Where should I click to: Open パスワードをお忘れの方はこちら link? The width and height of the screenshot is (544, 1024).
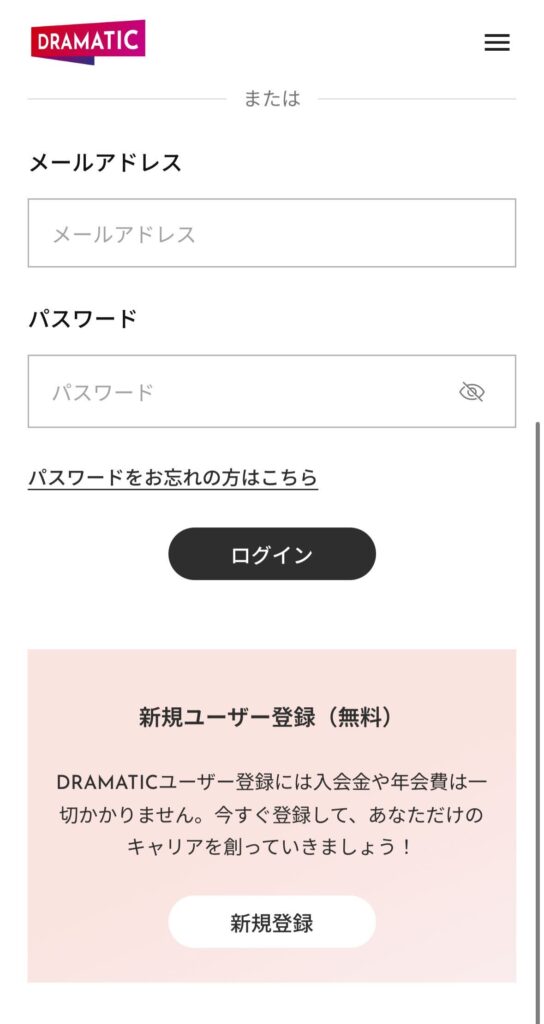173,478
